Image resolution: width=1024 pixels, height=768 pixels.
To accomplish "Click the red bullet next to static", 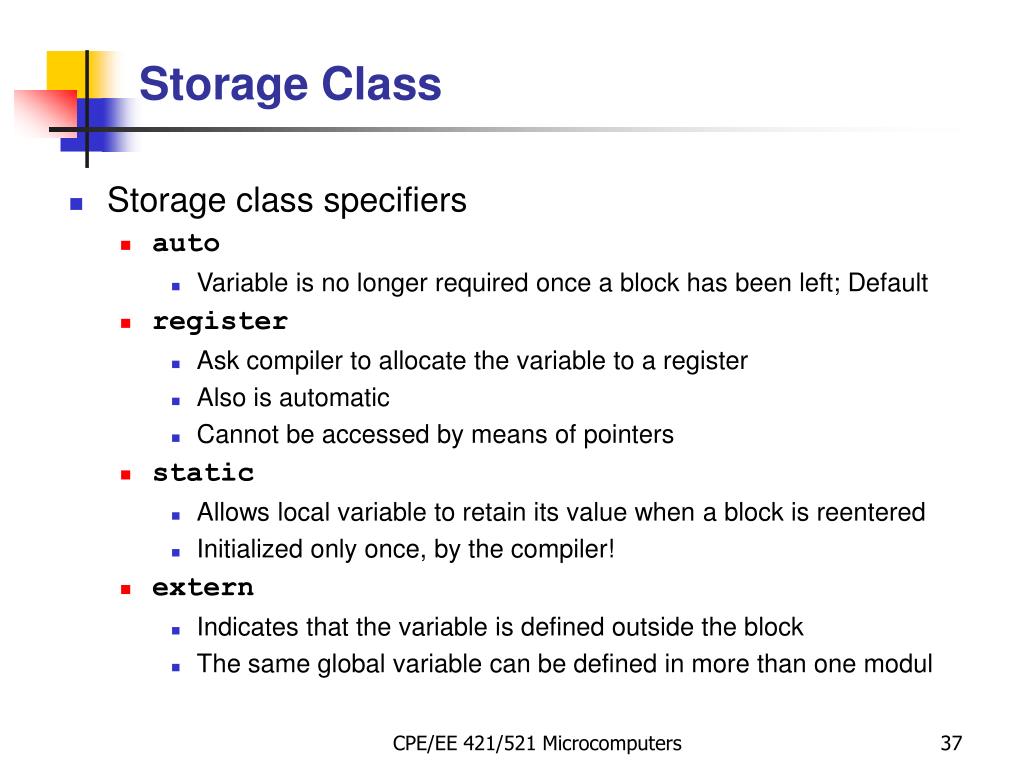I will tap(125, 475).
